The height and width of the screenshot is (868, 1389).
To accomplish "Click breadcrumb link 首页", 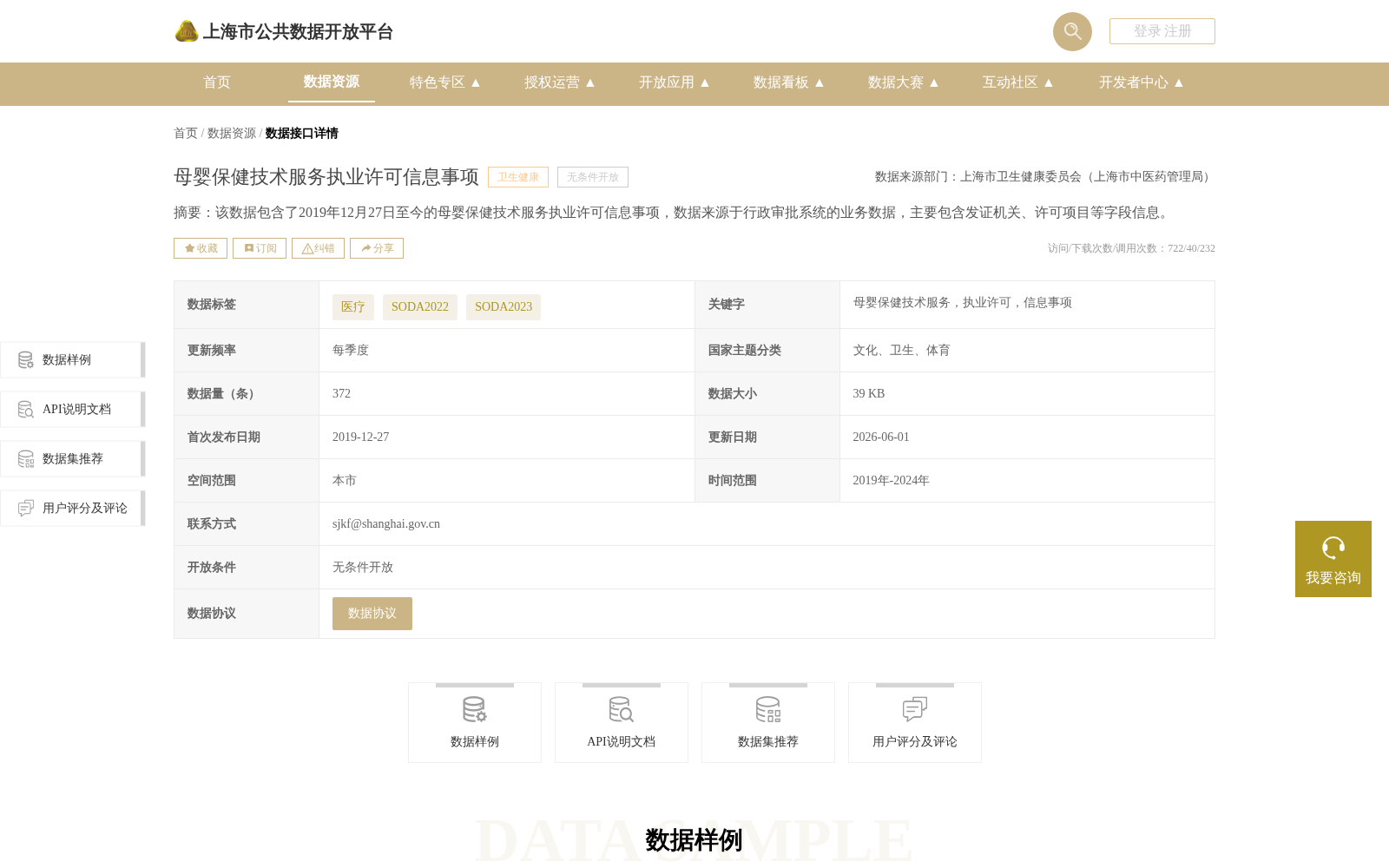I will (186, 133).
